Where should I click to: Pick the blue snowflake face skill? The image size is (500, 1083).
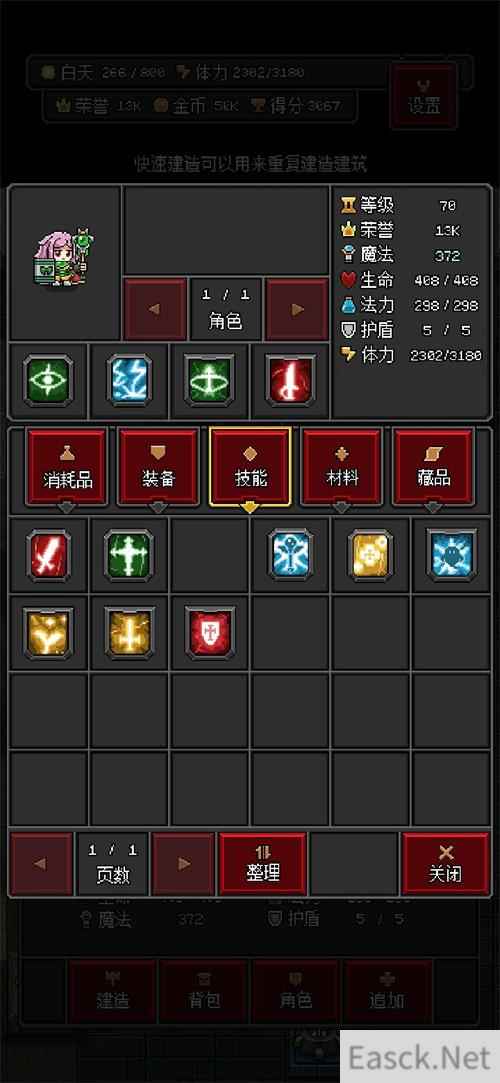(452, 555)
